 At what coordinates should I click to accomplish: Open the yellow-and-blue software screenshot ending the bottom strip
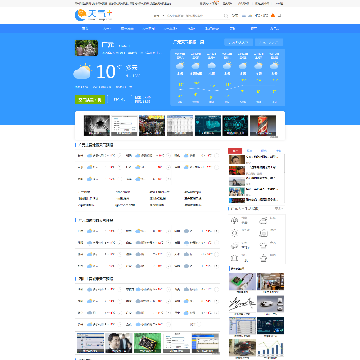205,343
